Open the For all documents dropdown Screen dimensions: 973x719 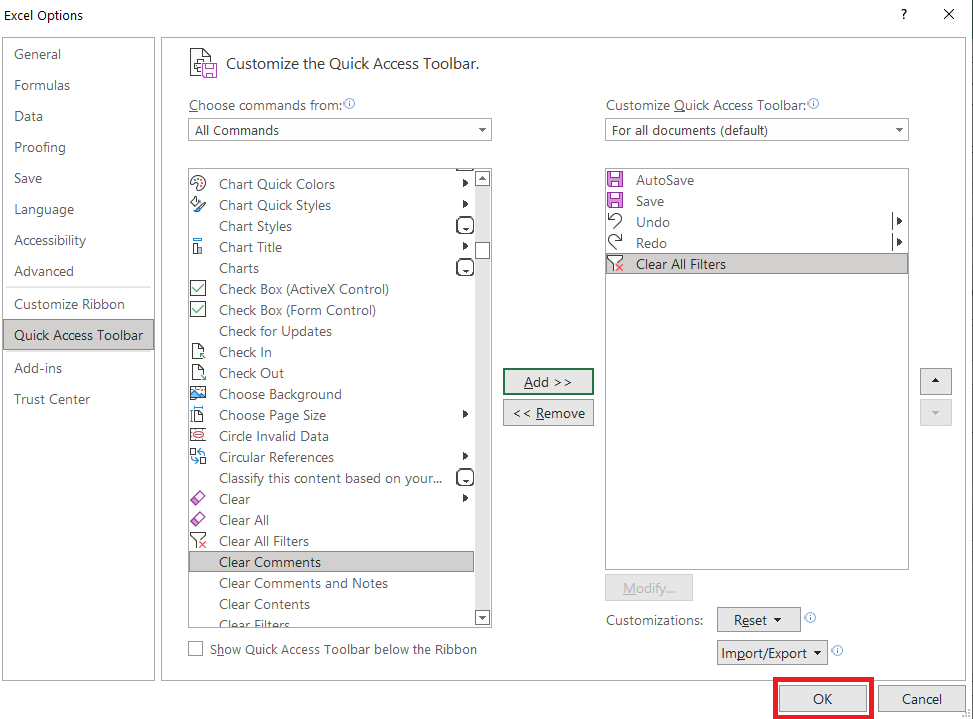(x=757, y=130)
